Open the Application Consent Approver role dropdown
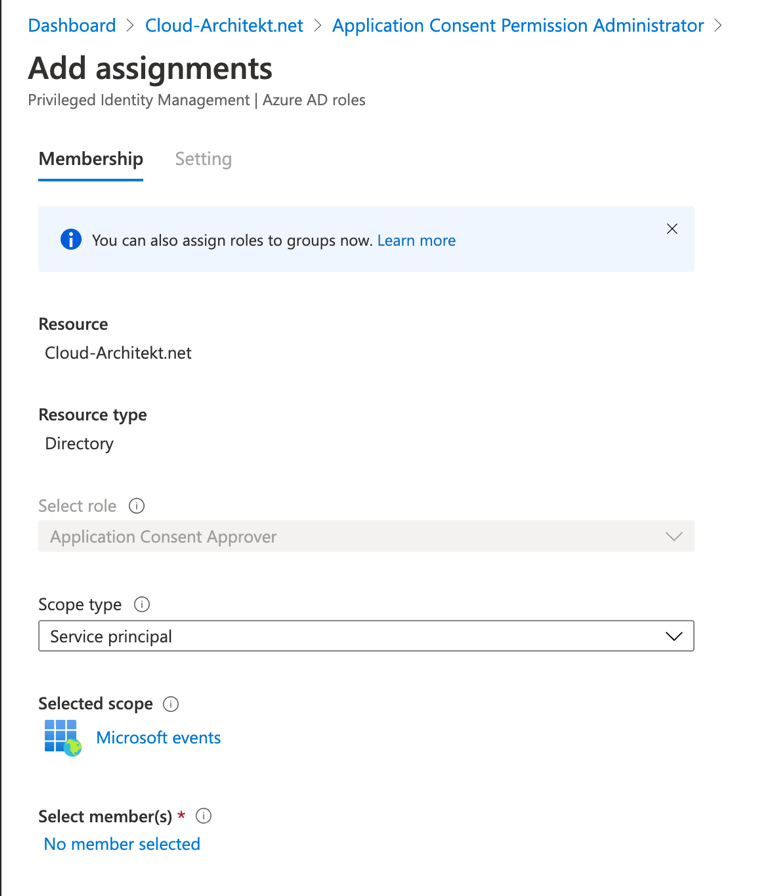The height and width of the screenshot is (896, 780). tap(366, 536)
